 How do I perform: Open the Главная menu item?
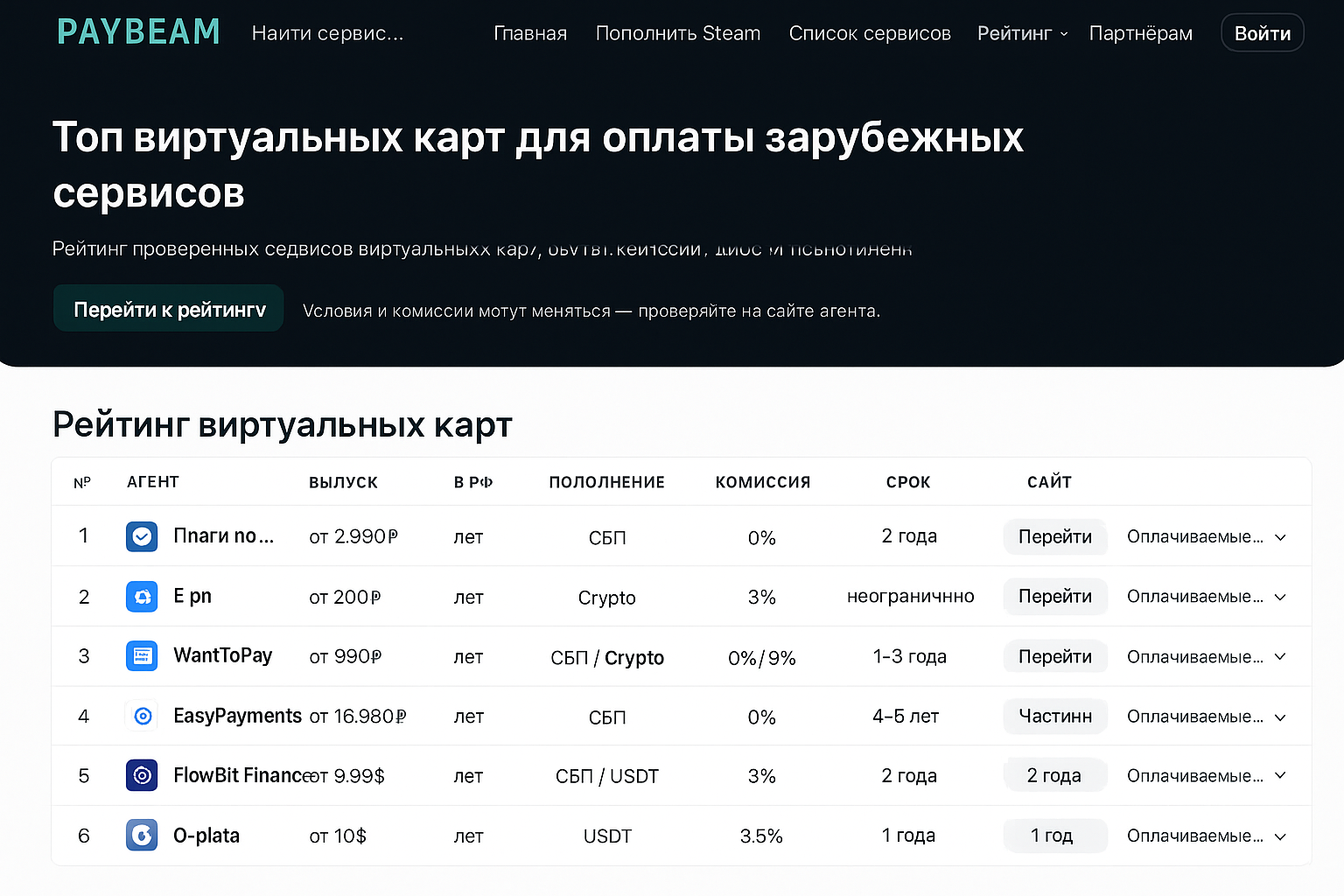click(x=530, y=33)
